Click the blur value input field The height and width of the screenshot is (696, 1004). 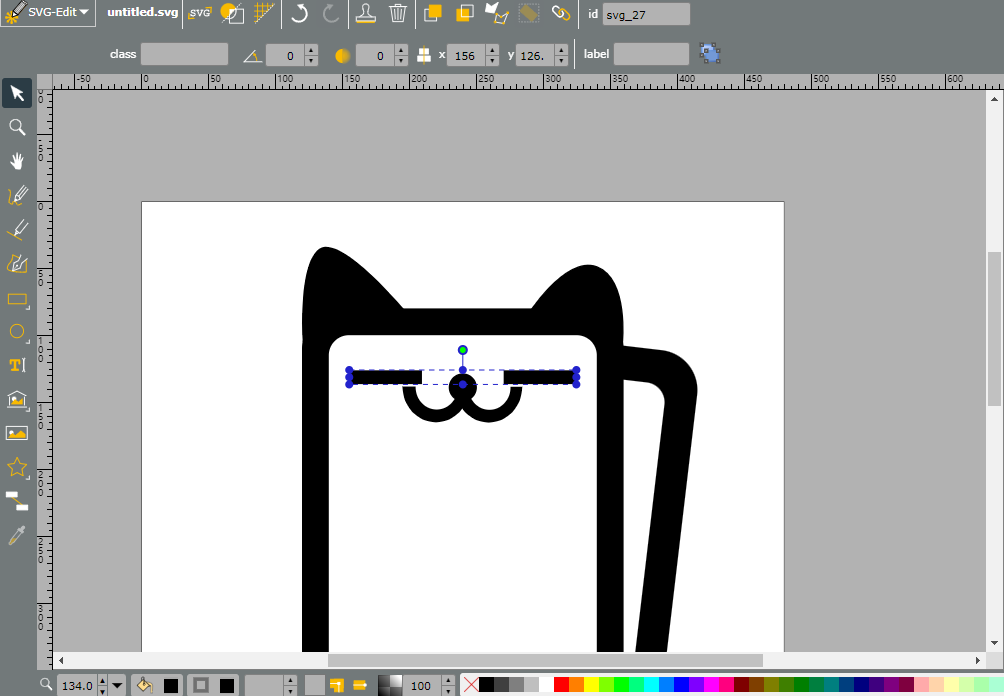click(x=375, y=56)
